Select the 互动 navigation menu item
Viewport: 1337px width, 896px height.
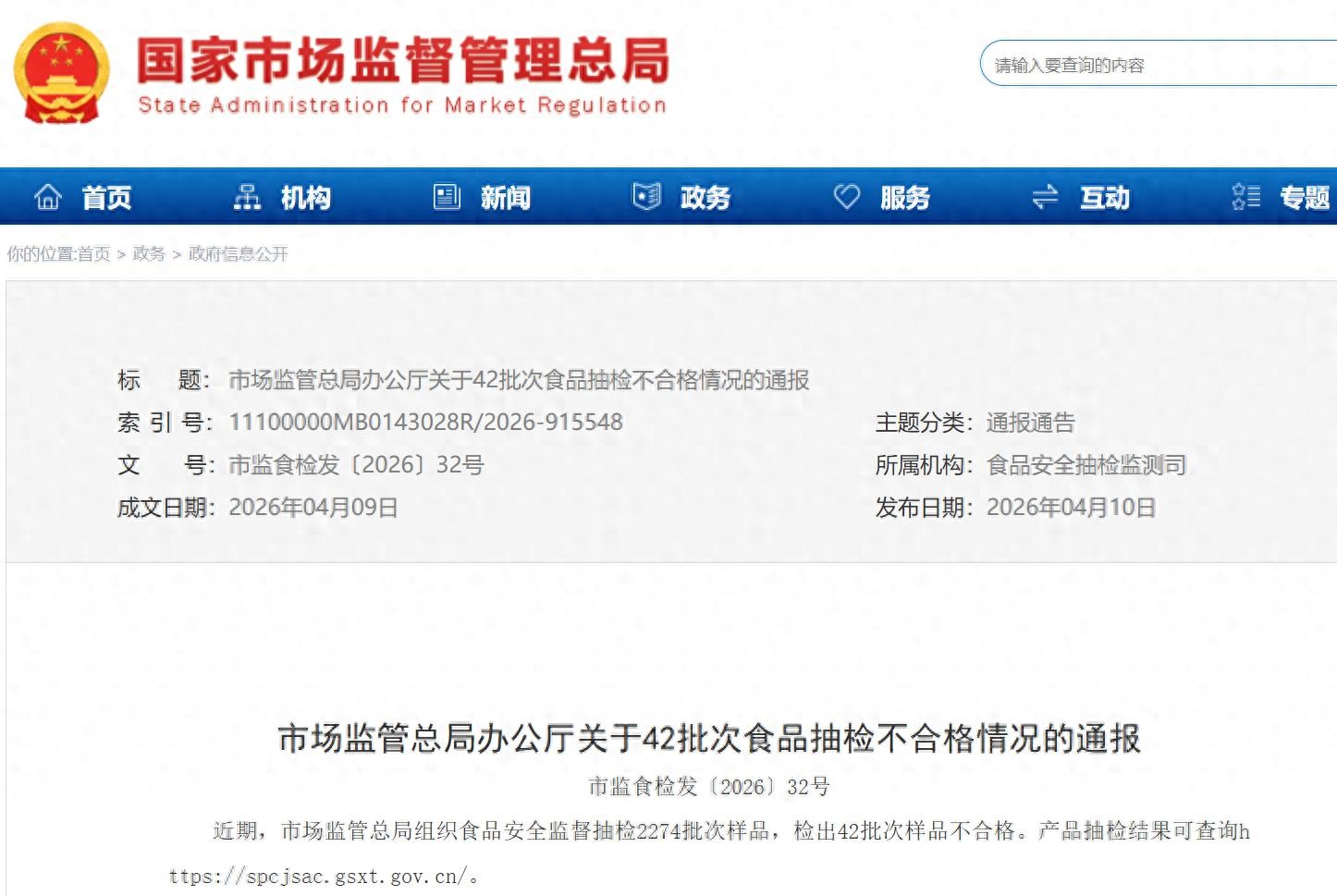click(1104, 198)
